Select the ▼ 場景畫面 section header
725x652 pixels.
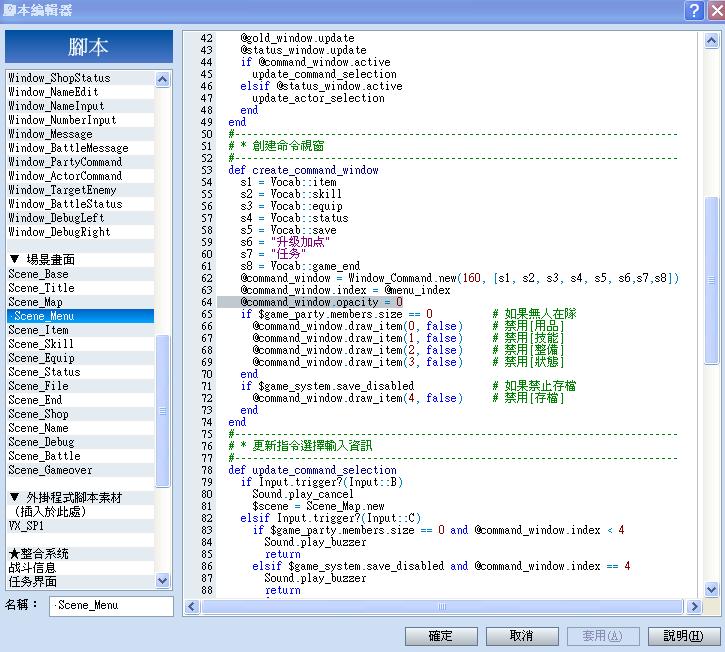80,259
